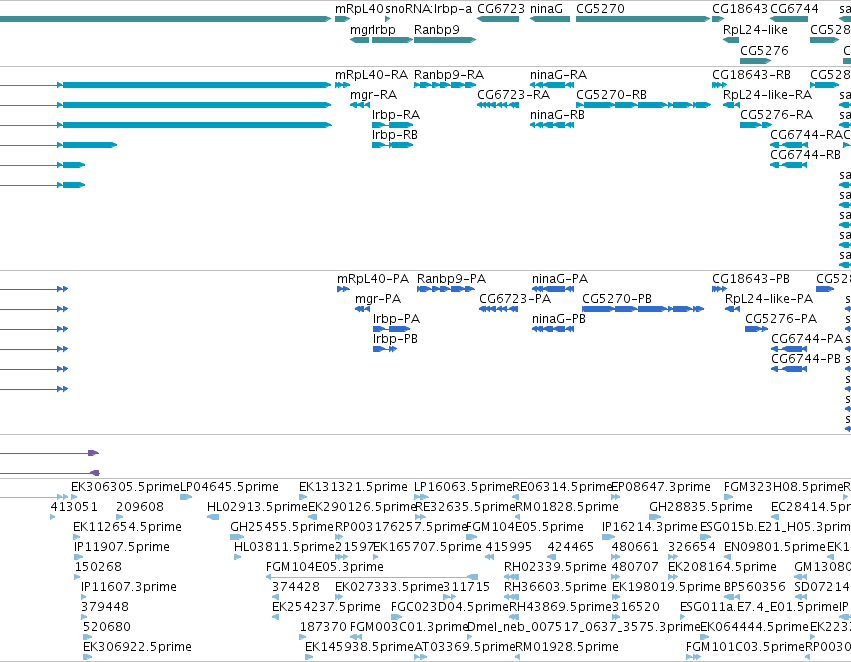Click the CG5276-PA protein label
851x662 pixels.
(780, 319)
